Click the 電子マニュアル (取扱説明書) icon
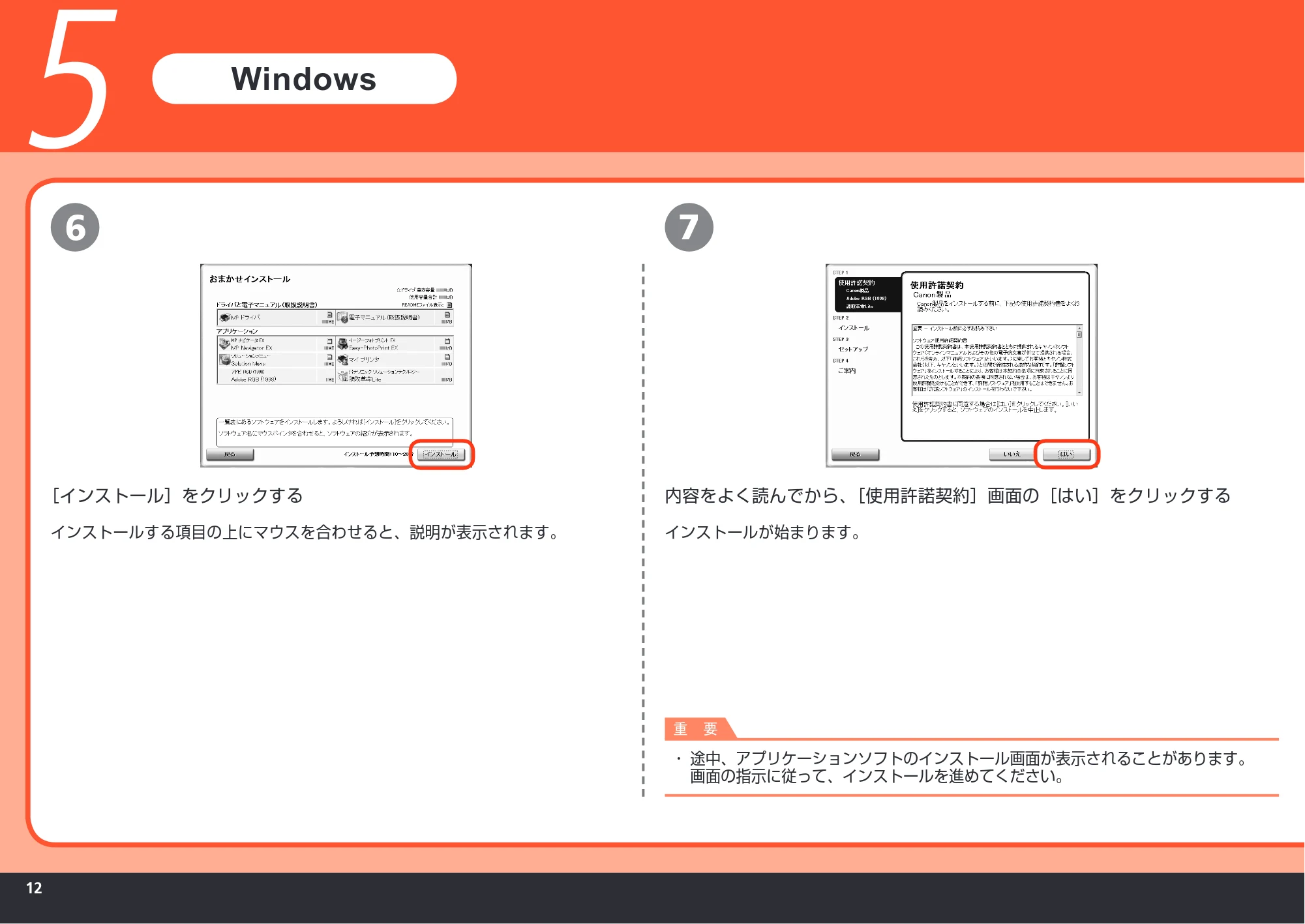Image resolution: width=1305 pixels, height=924 pixels. pos(342,318)
